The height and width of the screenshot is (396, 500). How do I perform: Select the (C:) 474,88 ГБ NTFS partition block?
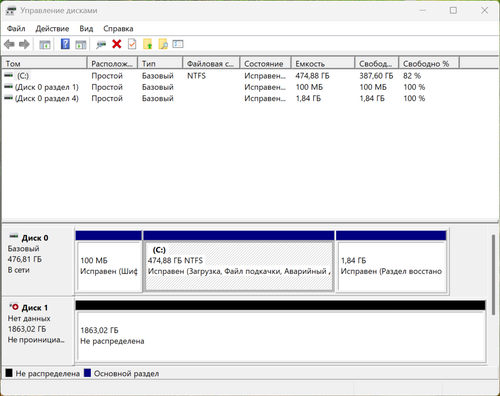tap(239, 266)
